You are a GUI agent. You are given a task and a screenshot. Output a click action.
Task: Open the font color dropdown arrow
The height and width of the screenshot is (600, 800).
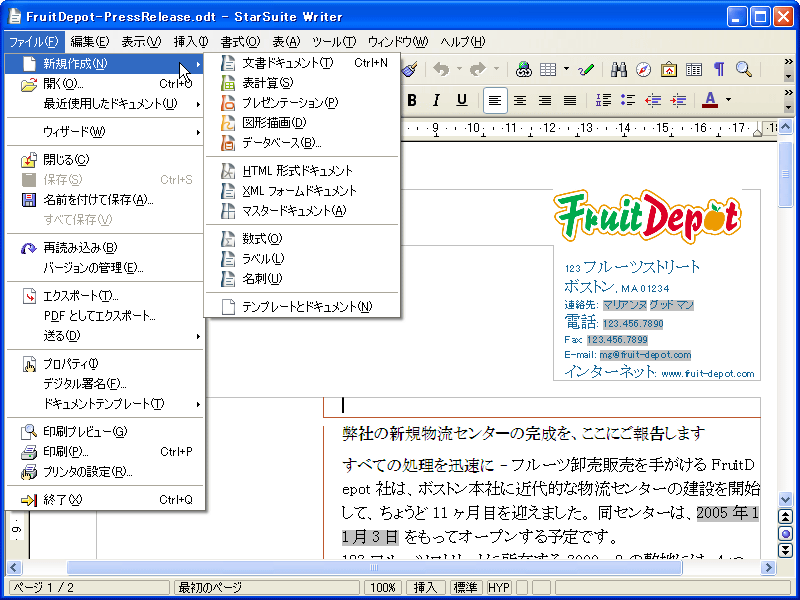729,100
